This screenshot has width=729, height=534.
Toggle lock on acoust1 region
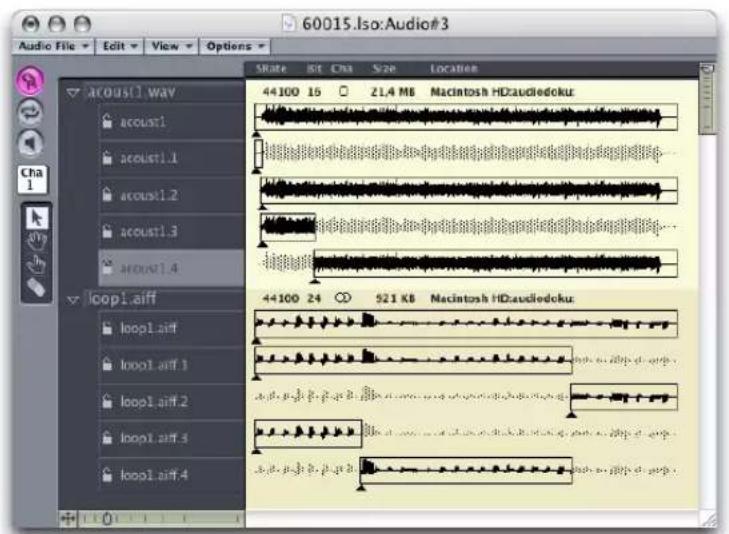[107, 121]
